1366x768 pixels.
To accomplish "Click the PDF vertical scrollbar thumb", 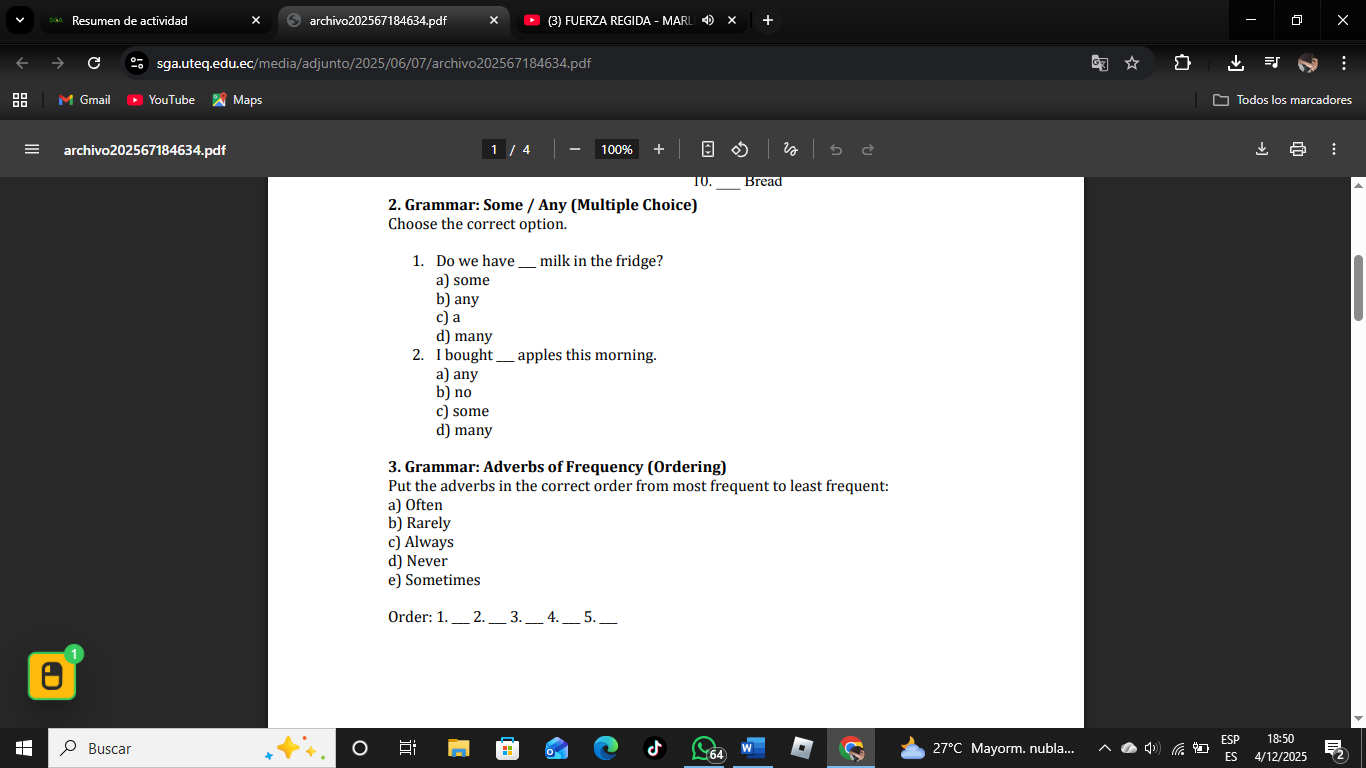I will (x=1358, y=288).
